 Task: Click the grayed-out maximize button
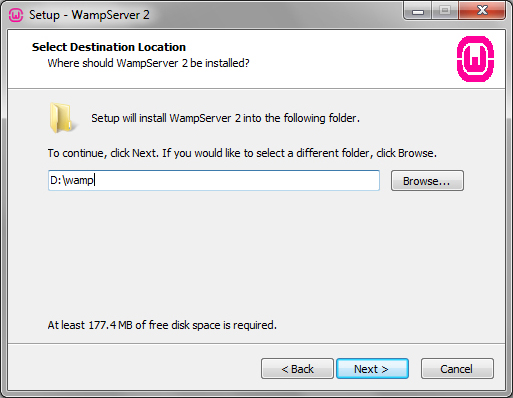(445, 11)
